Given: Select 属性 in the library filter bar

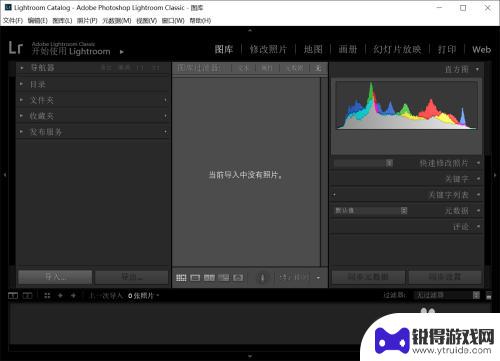Looking at the screenshot, I should click(267, 68).
